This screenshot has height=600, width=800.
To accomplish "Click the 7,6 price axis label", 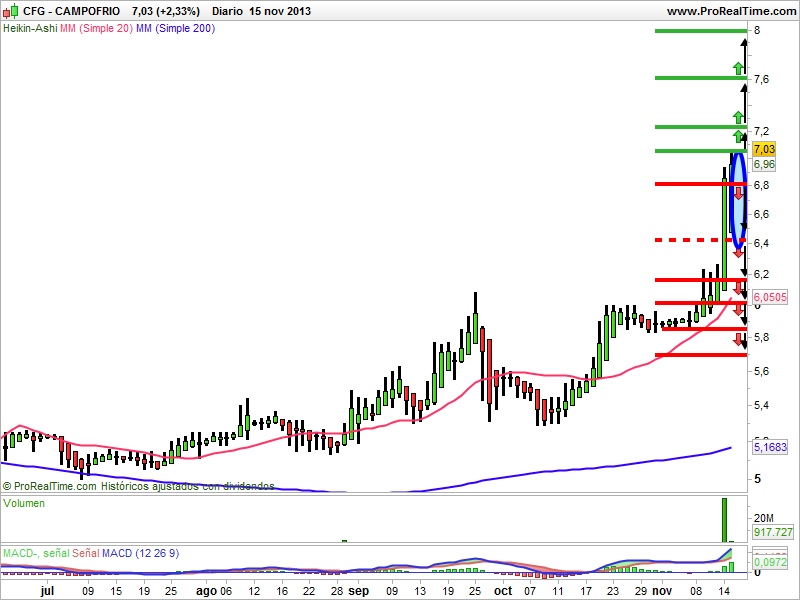I will tap(762, 79).
